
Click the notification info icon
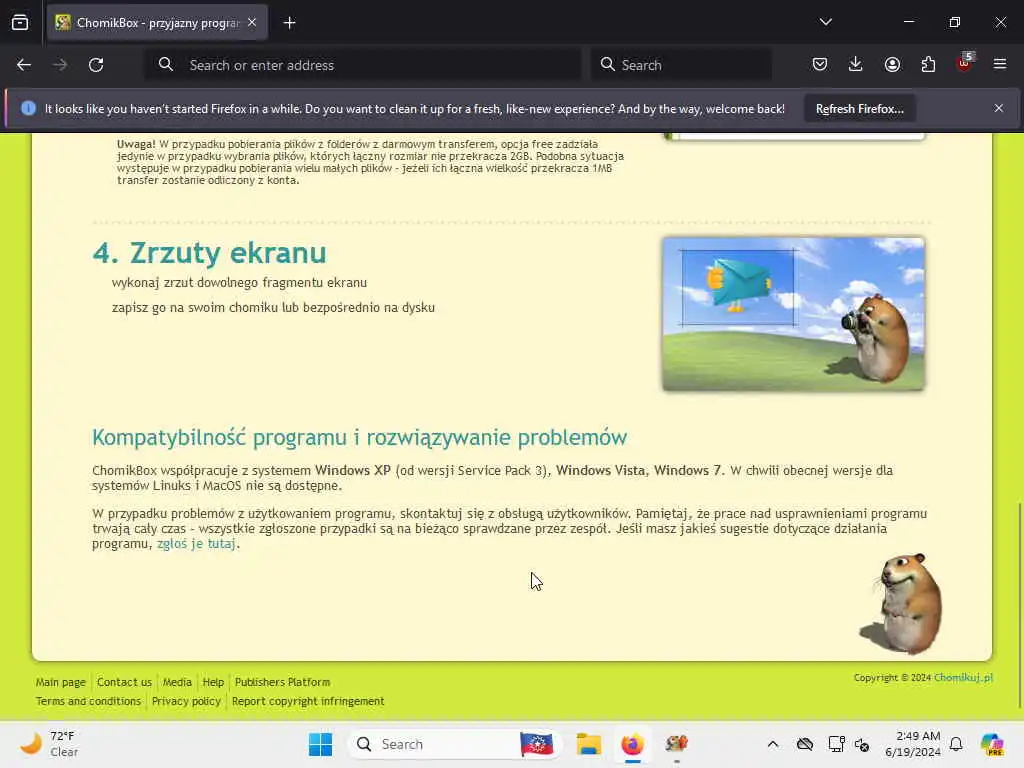point(28,108)
